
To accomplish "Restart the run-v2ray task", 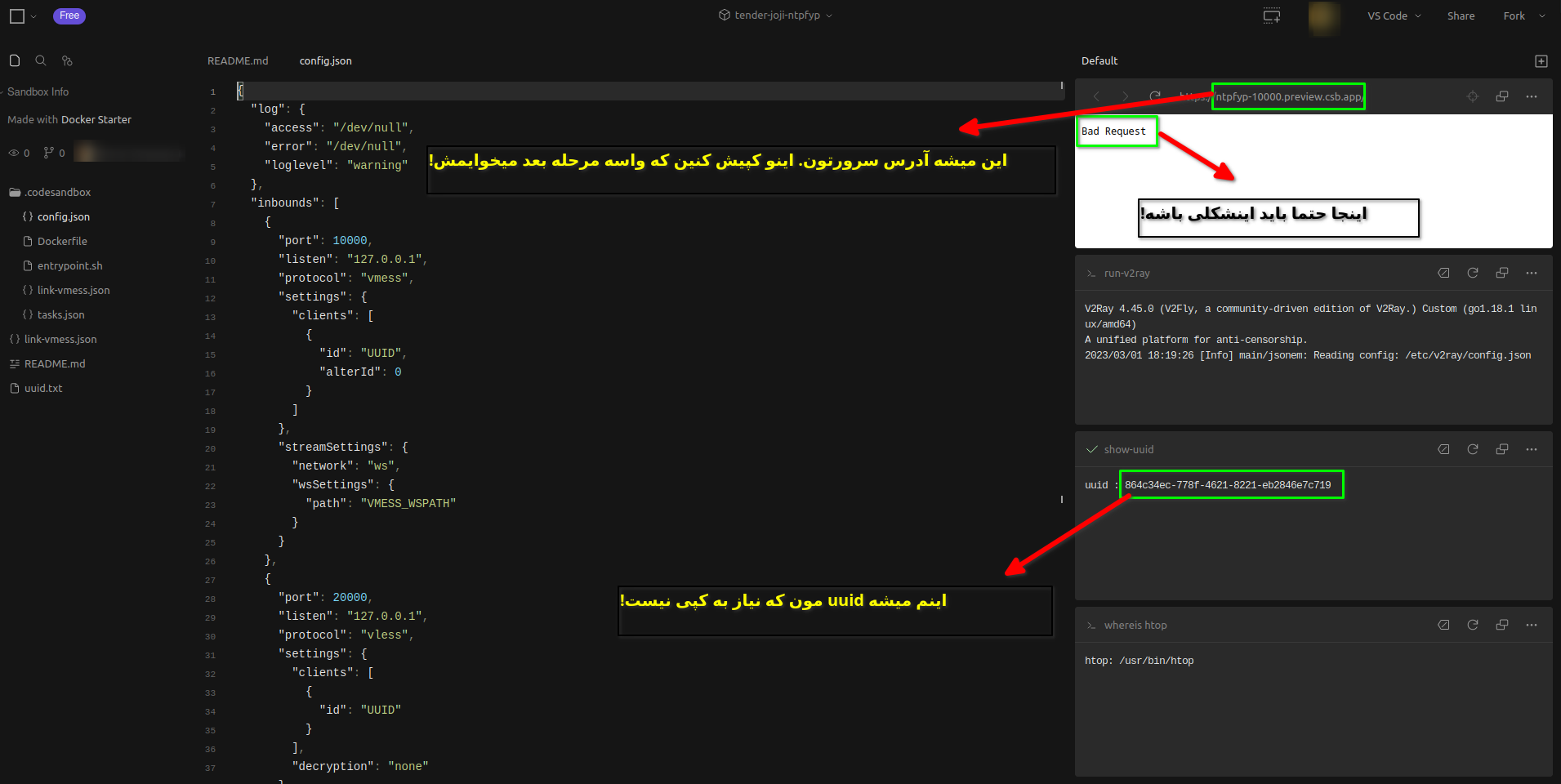I will 1473,273.
